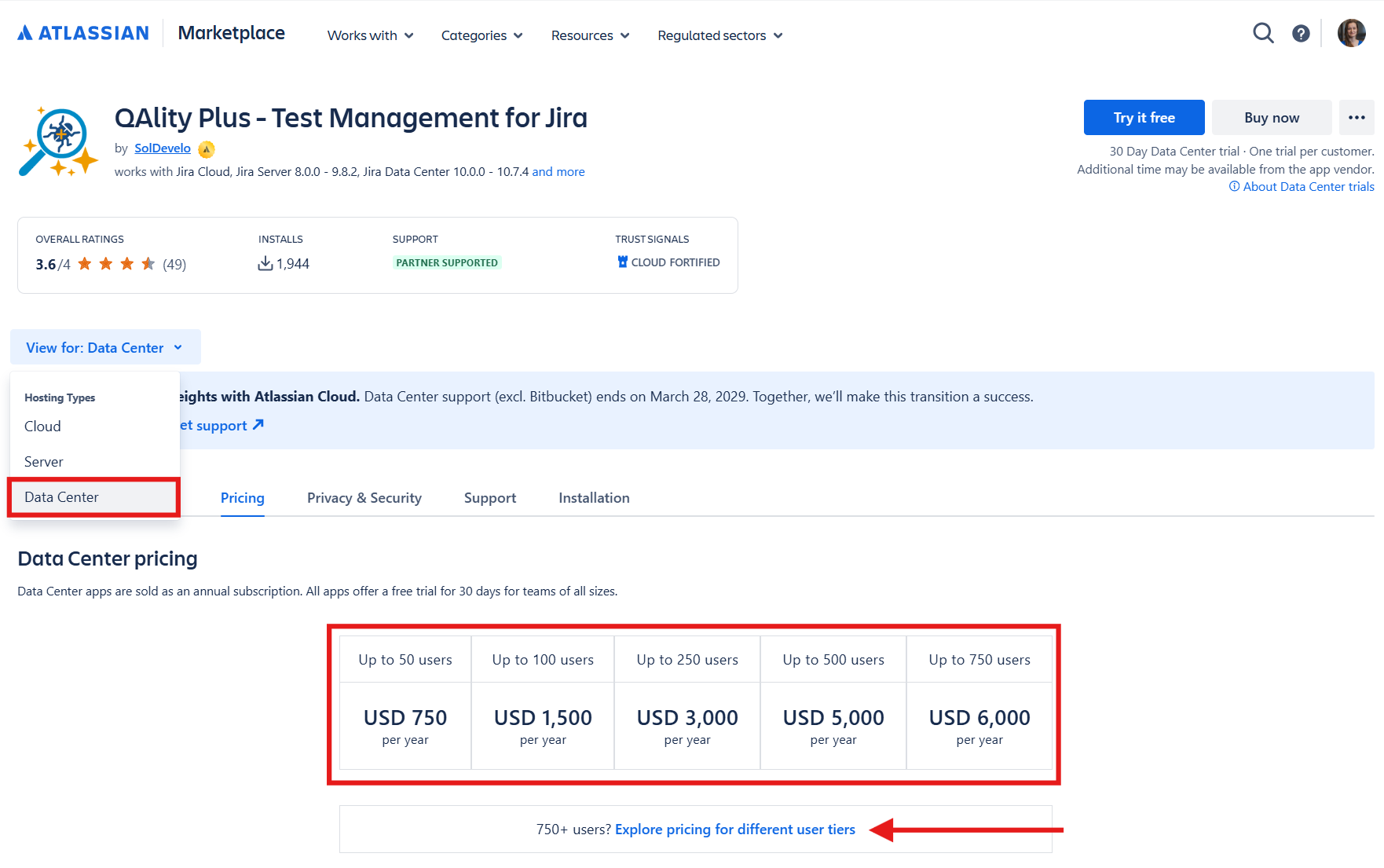Screen dimensions: 1384x868
Task: Click the external link arrow beside support
Action: tap(258, 425)
